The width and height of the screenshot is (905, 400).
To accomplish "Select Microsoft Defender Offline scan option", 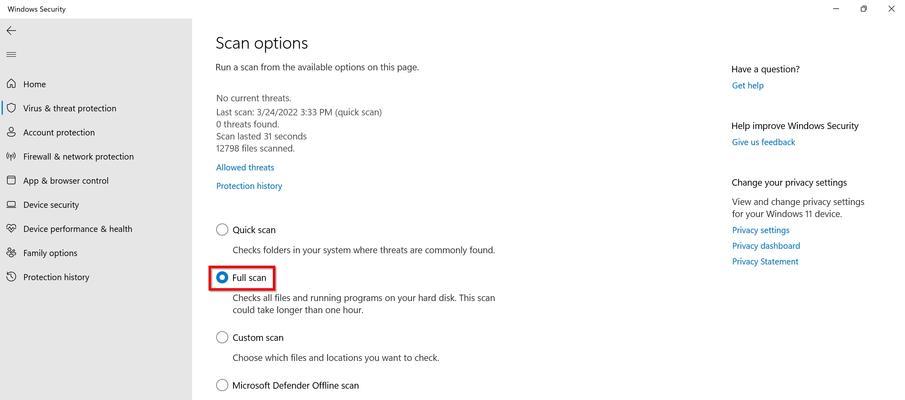I will pos(222,385).
